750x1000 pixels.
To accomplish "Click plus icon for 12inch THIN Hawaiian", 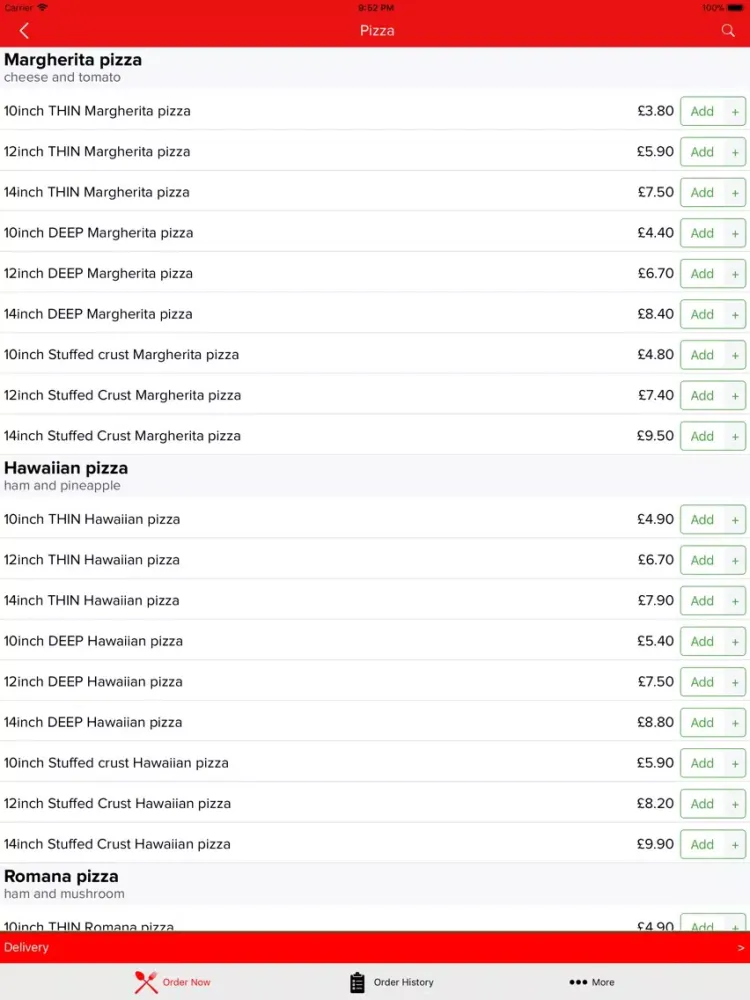I will [735, 561].
